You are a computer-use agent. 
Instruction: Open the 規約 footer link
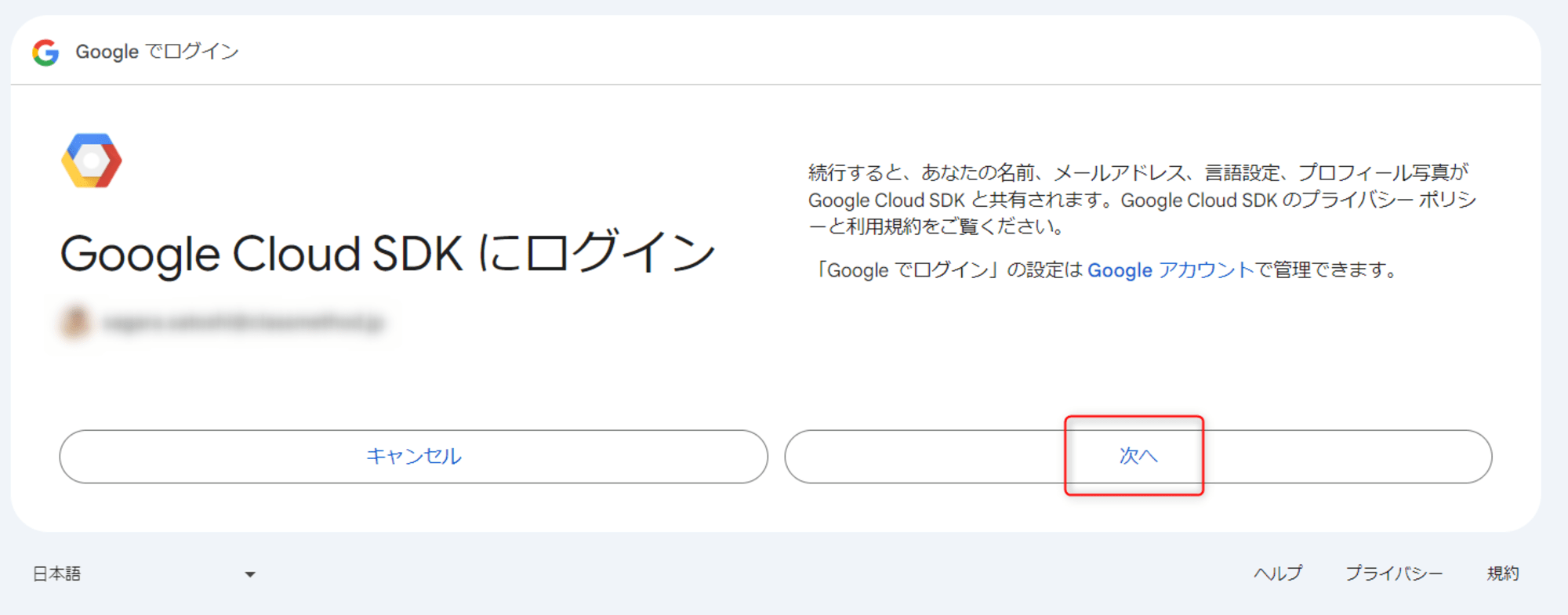[x=1503, y=573]
